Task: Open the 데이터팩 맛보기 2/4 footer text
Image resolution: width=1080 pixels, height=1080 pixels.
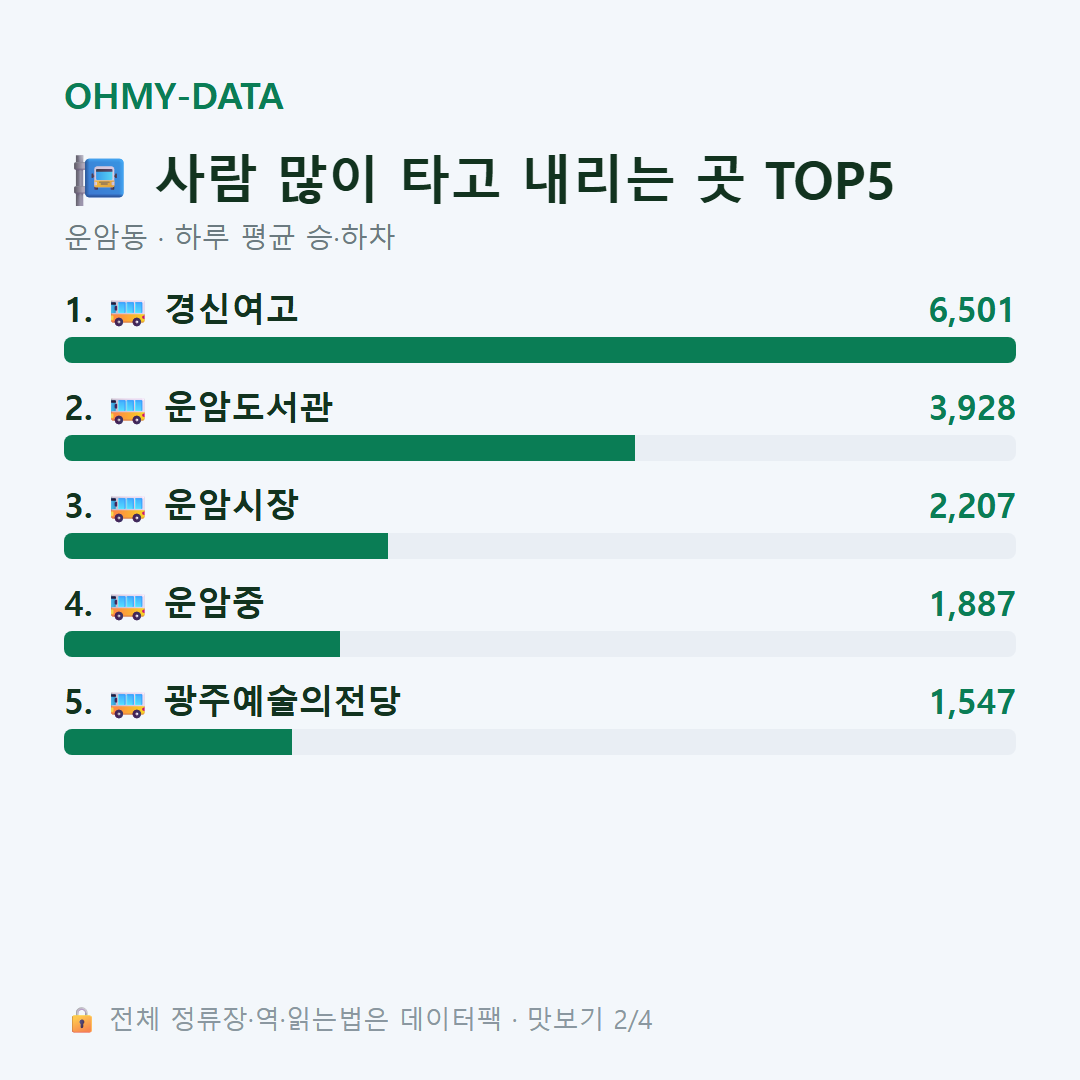Action: (x=381, y=1019)
